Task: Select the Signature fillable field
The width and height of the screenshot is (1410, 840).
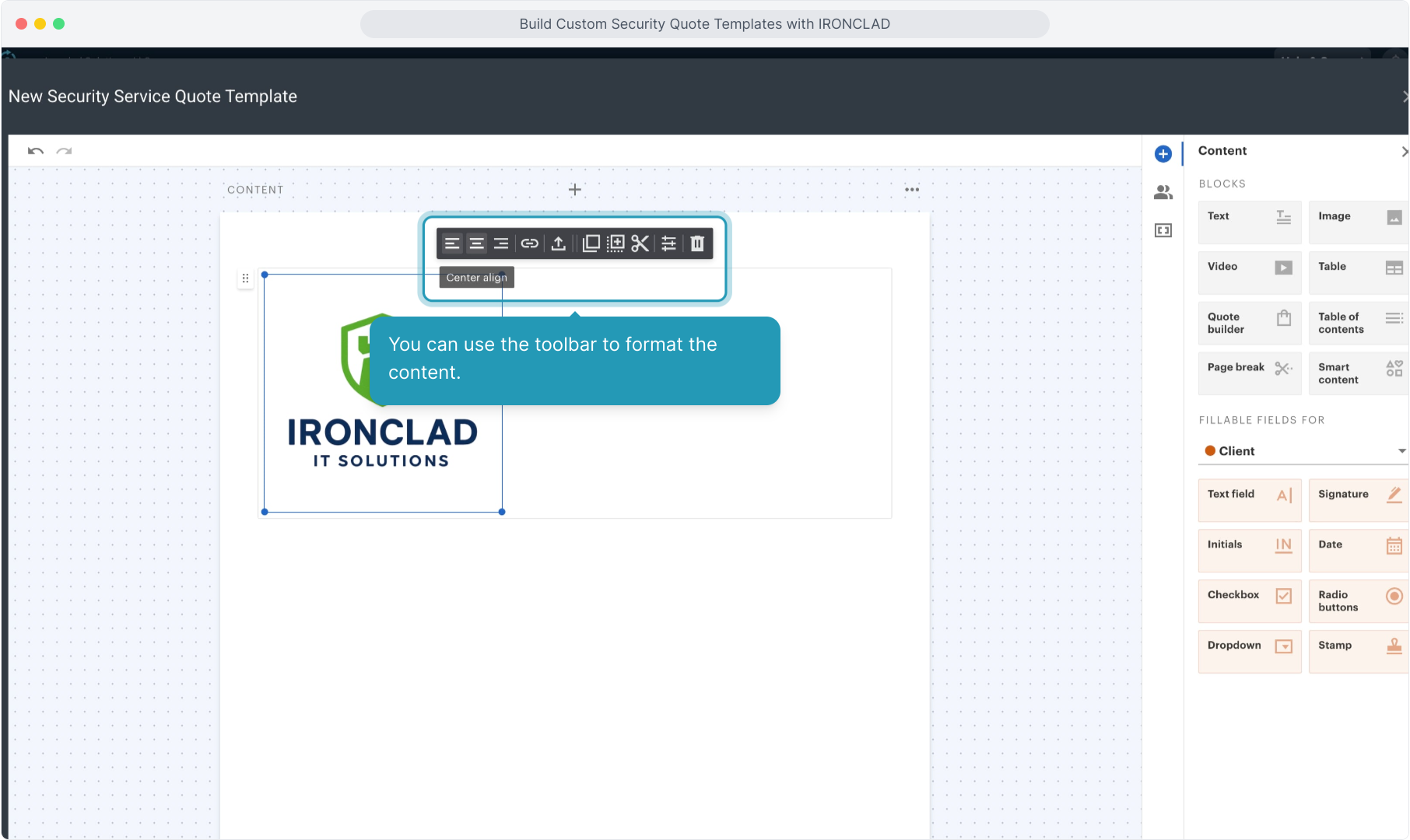Action: 1359,500
